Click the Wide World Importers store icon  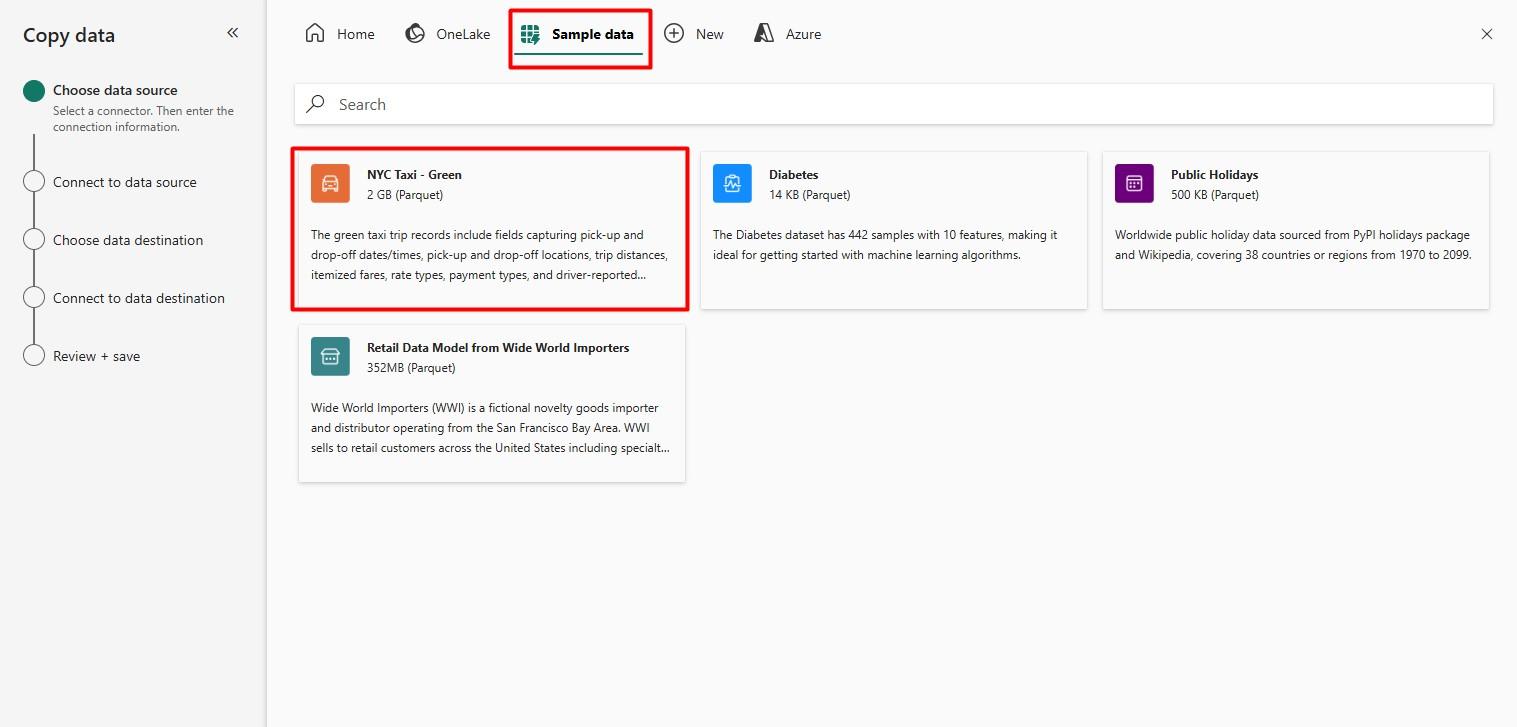coord(330,356)
